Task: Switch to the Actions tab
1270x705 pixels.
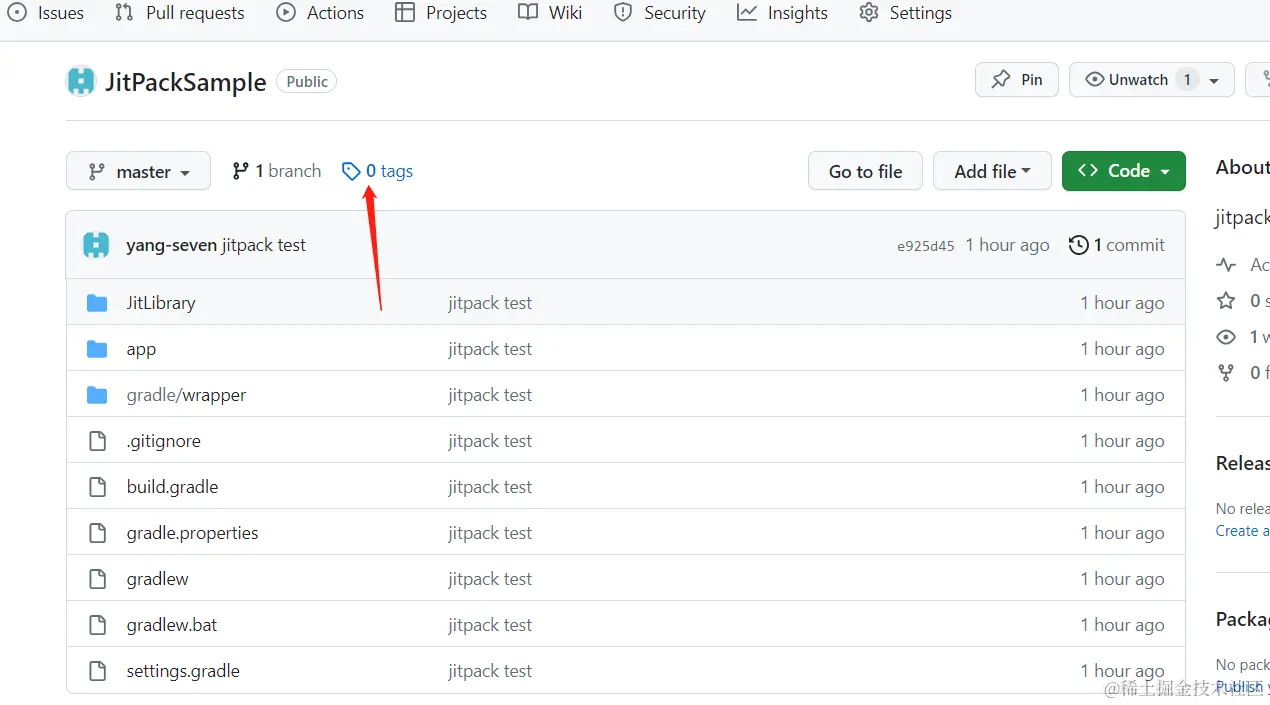Action: point(320,13)
